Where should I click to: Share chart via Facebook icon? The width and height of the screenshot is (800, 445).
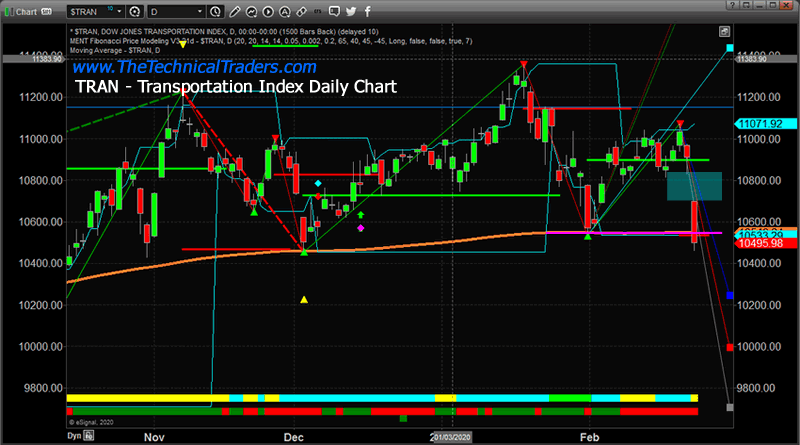pyautogui.click(x=367, y=11)
